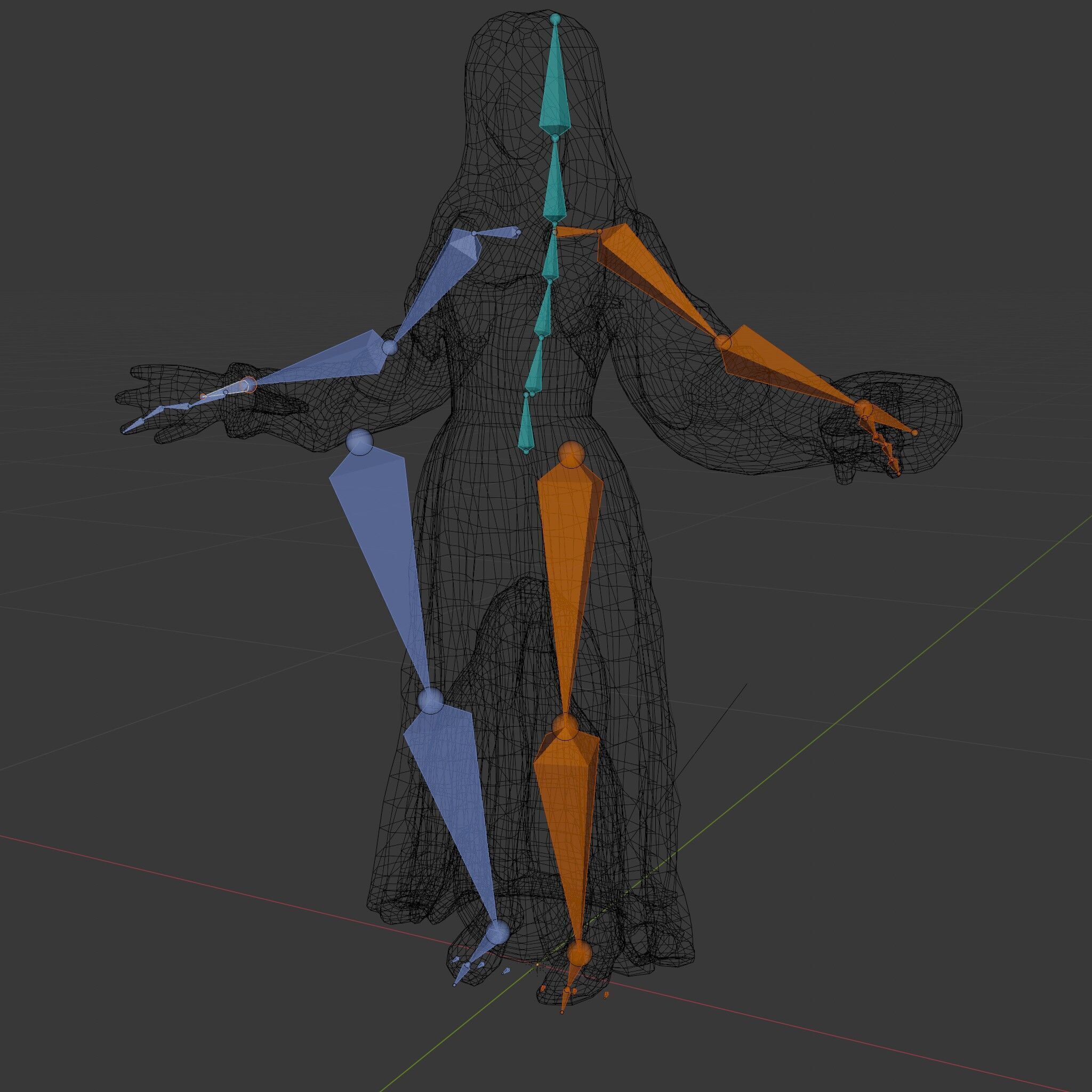The height and width of the screenshot is (1092, 1092).
Task: Click the orange hip joint sphere
Action: click(x=571, y=455)
